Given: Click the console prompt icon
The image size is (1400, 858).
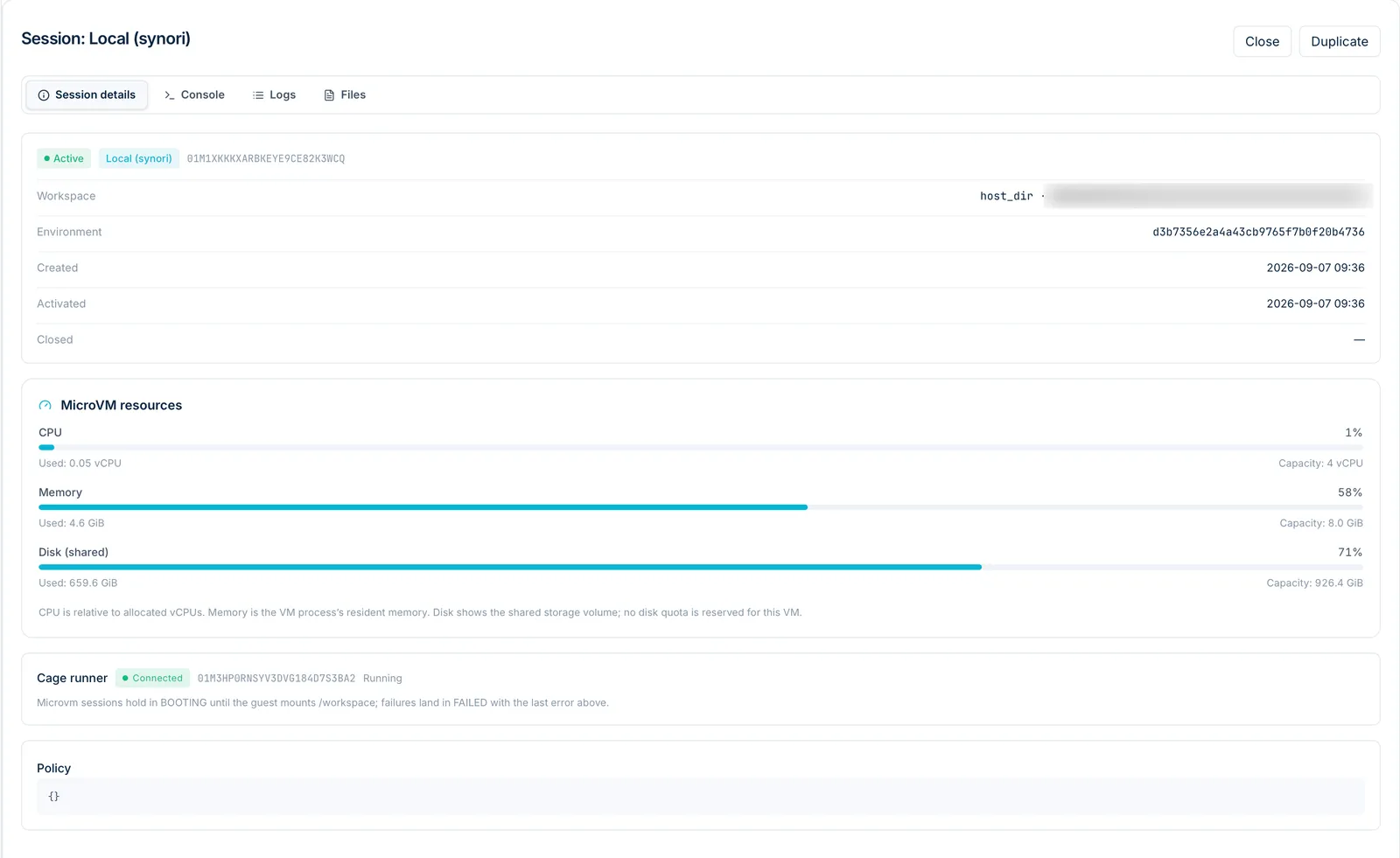Looking at the screenshot, I should (x=170, y=95).
